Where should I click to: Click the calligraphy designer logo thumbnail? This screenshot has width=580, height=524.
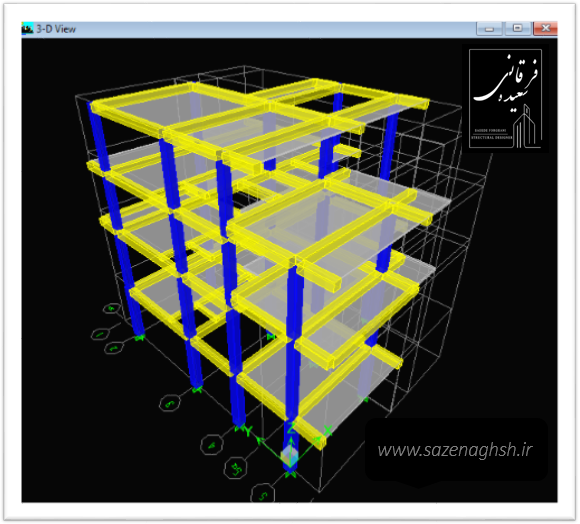(505, 98)
